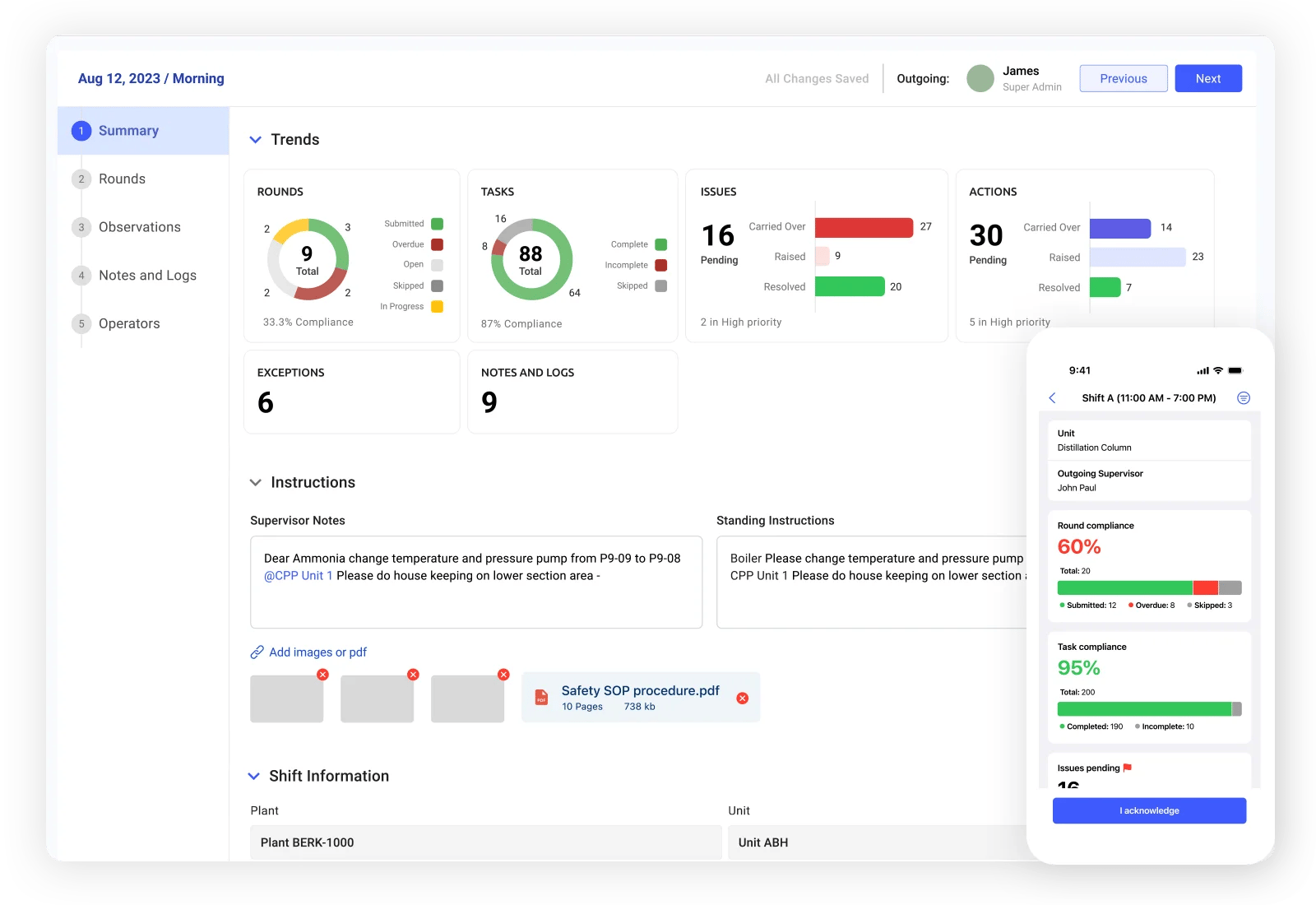Open the Operators step

coord(129,323)
